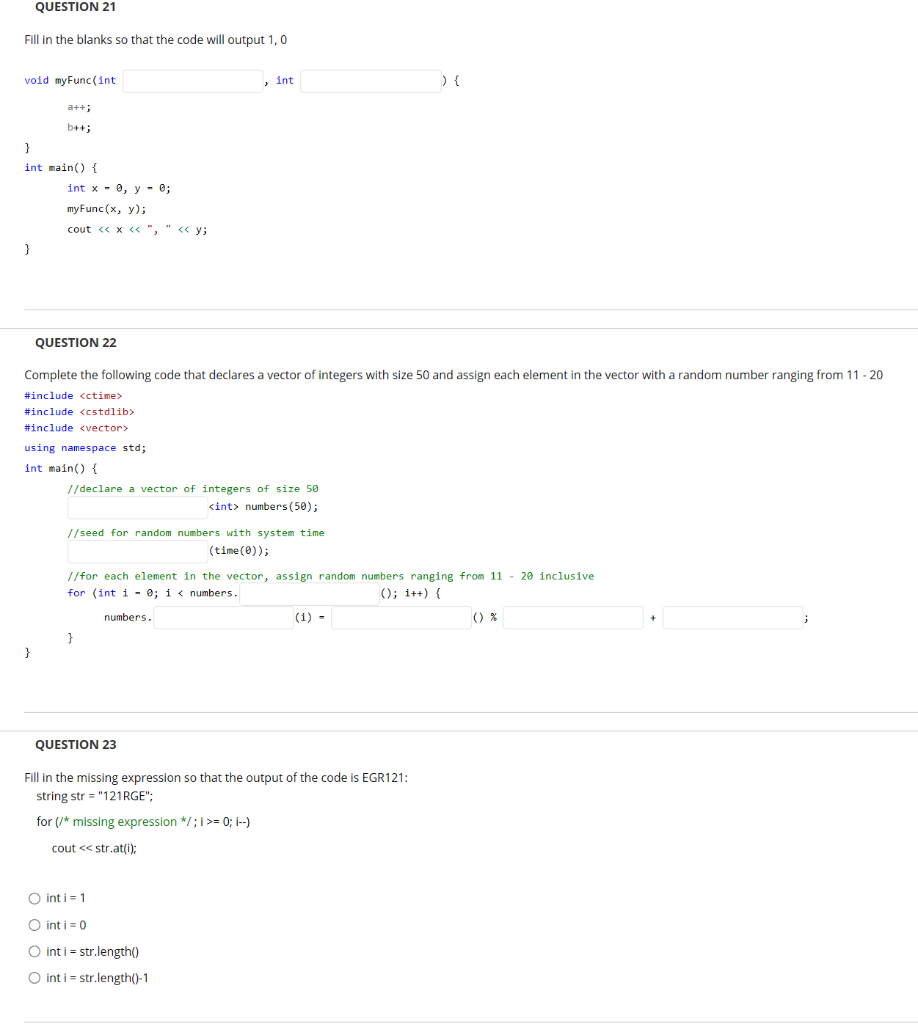Click the QUESTION 22 heading

(75, 342)
